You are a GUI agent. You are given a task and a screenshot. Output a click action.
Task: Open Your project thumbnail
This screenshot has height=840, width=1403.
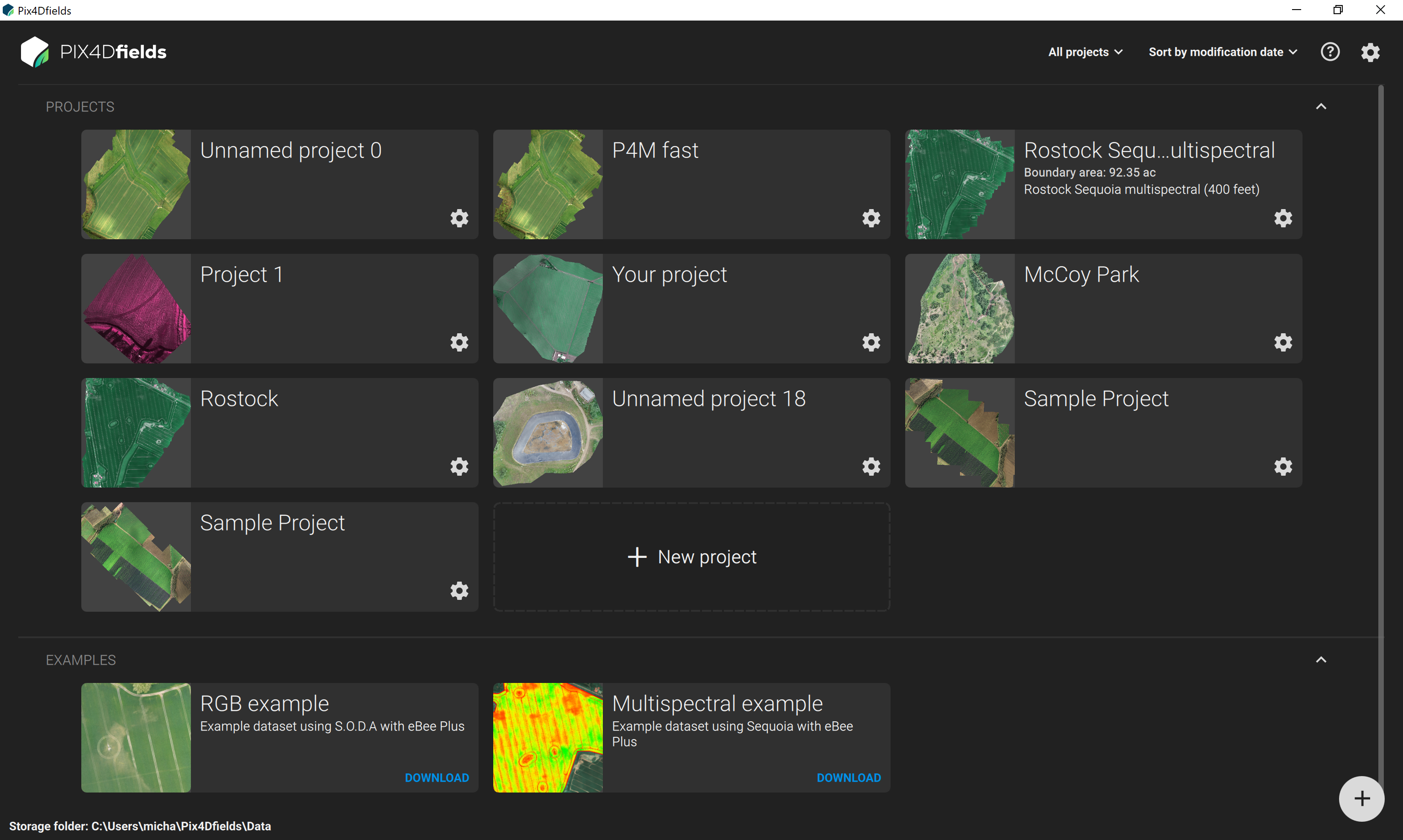pyautogui.click(x=548, y=309)
